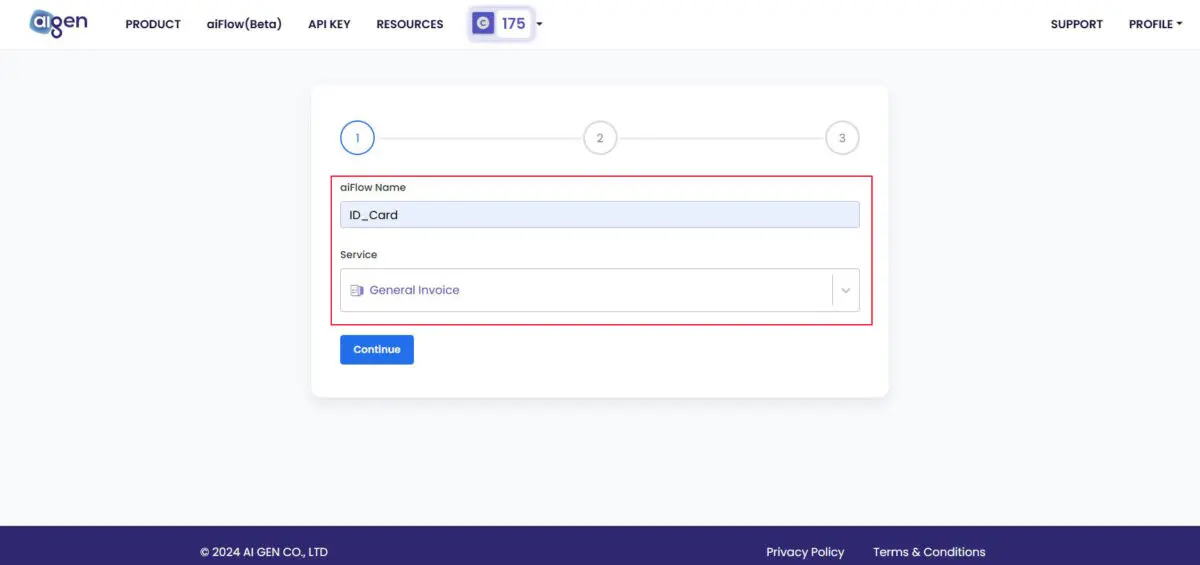The image size is (1200, 565).
Task: Open the PRODUCT menu
Action: click(x=153, y=24)
